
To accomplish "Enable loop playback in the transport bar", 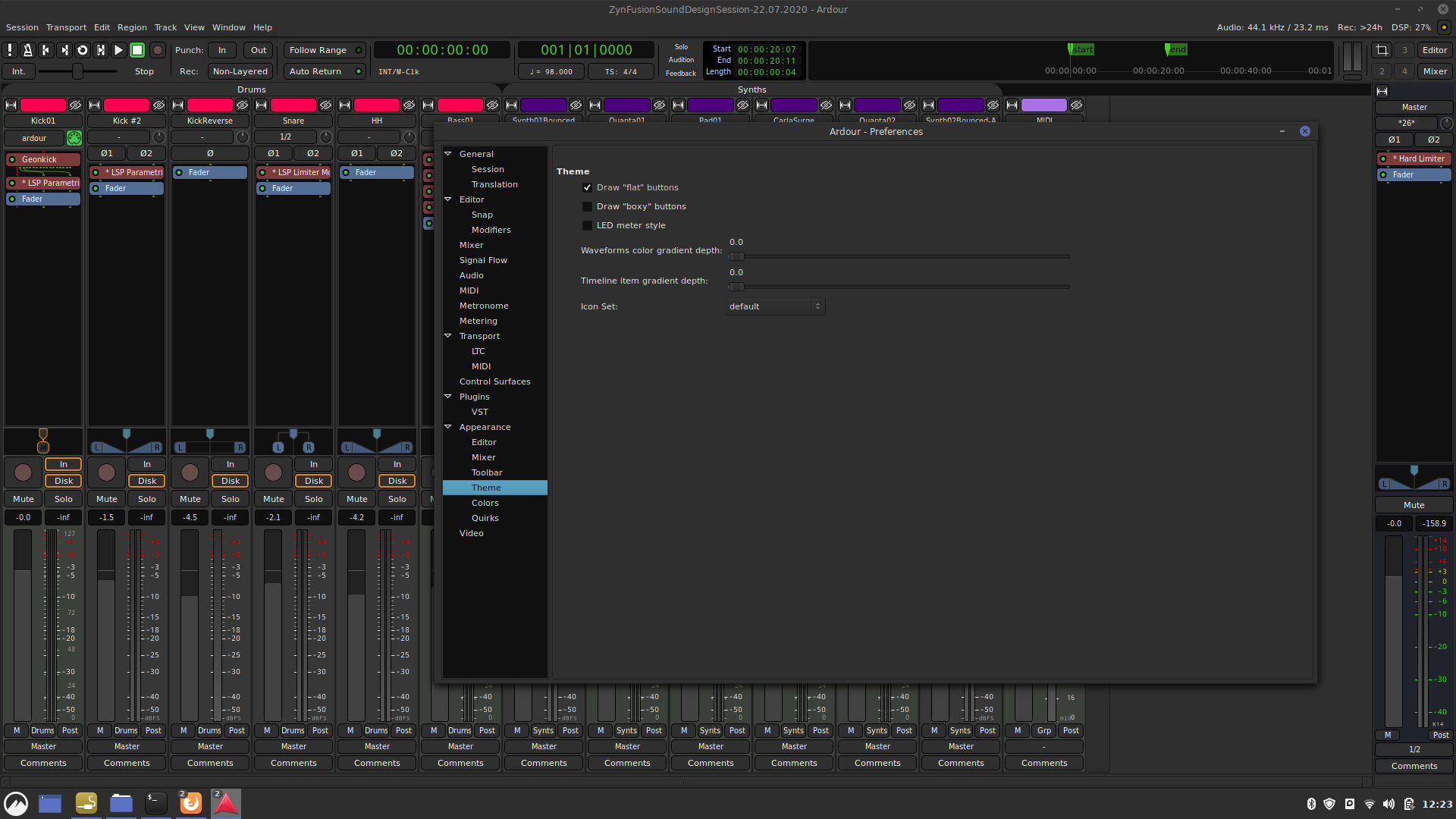I will tap(82, 50).
